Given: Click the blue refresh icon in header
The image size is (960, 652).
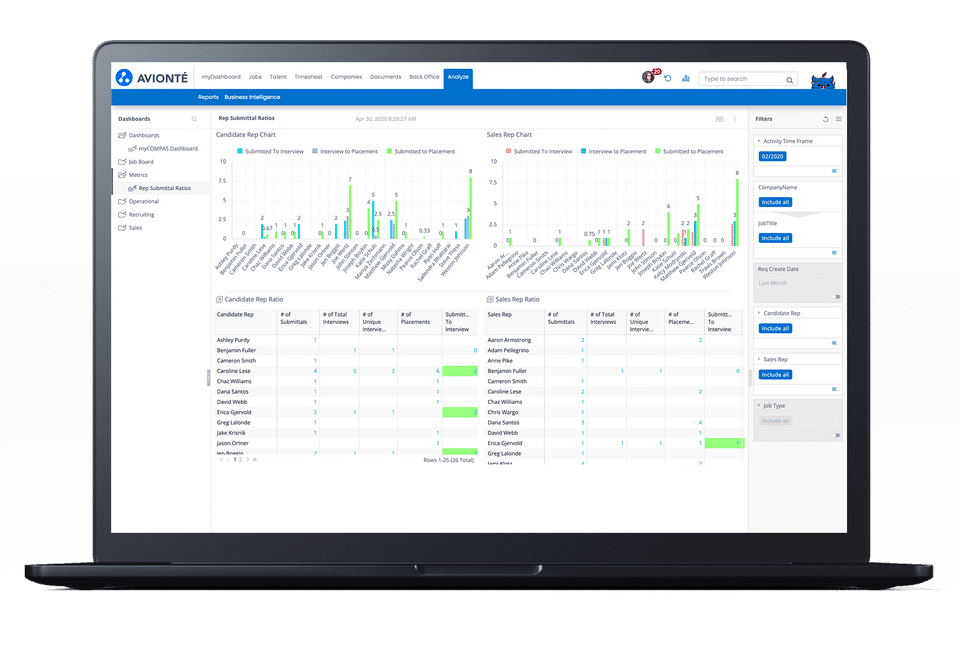Looking at the screenshot, I should tap(668, 78).
